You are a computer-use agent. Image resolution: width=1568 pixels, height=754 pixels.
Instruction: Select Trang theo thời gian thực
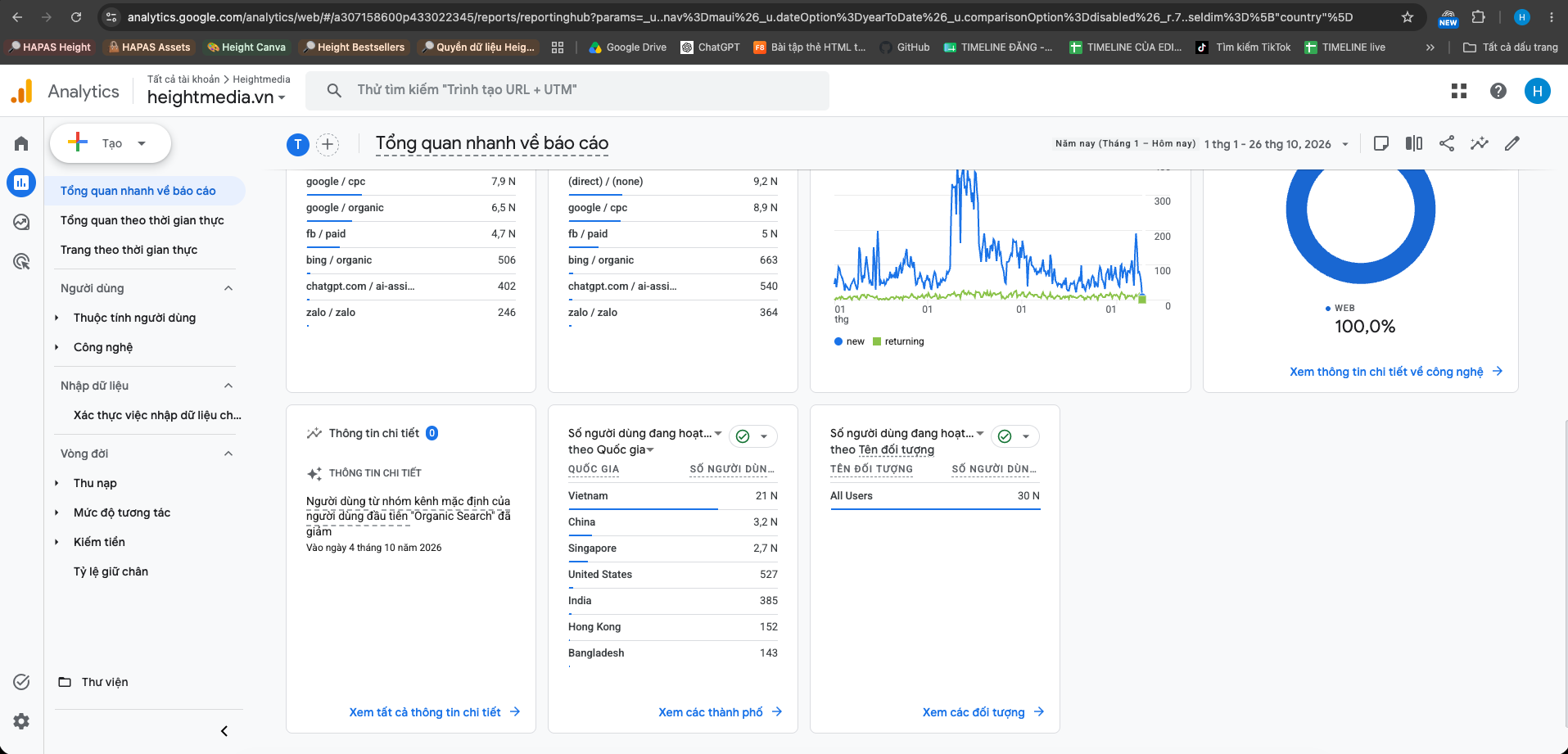[x=129, y=250]
